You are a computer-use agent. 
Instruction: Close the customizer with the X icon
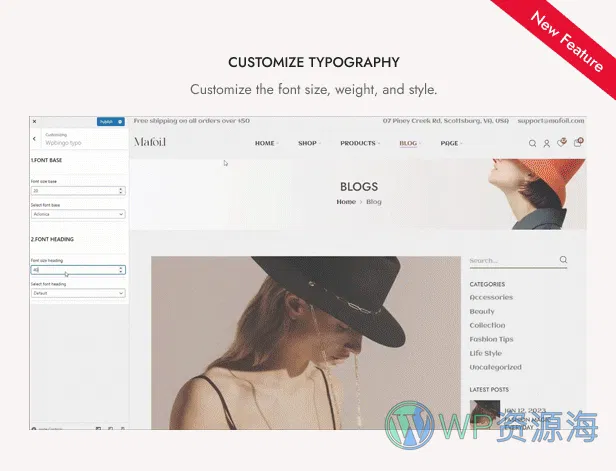(x=35, y=121)
